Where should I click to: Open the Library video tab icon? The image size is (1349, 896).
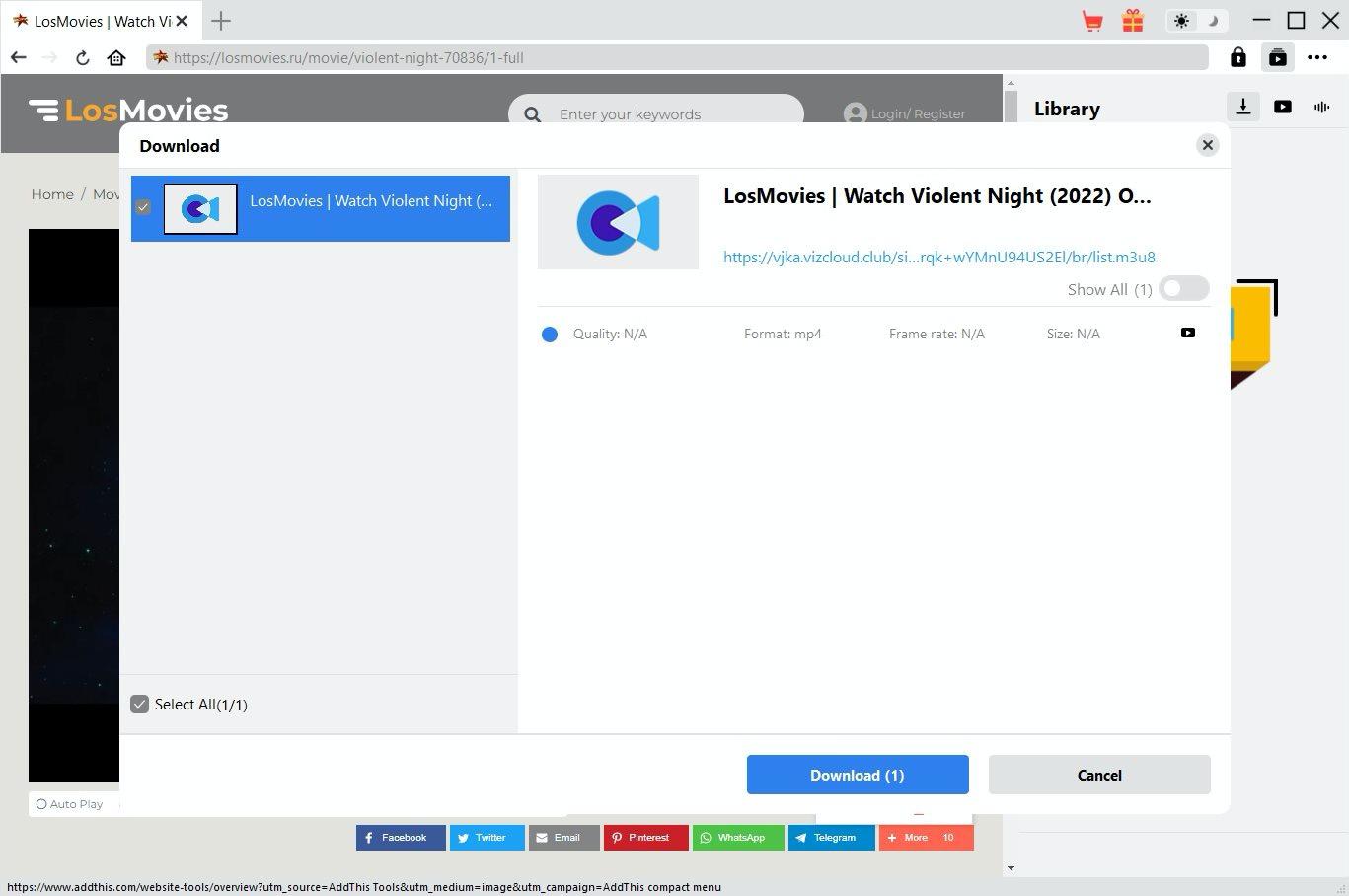(1283, 107)
